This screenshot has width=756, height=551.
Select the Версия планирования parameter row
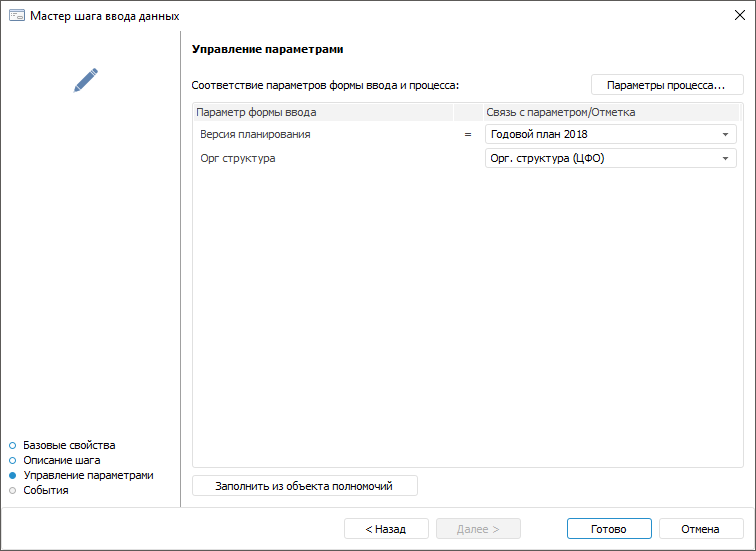255,134
